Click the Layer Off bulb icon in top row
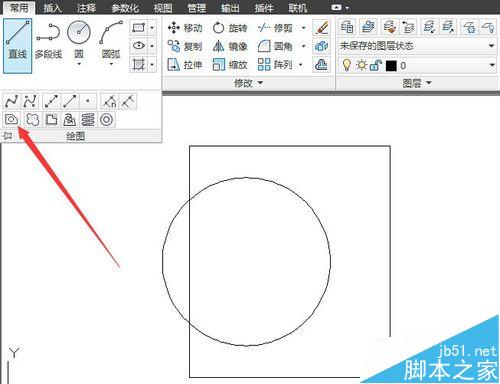The width and height of the screenshot is (500, 384). click(489, 27)
